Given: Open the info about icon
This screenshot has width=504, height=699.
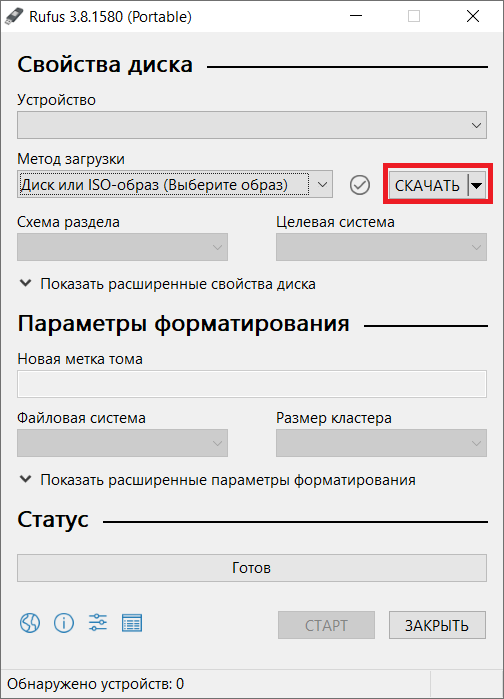Looking at the screenshot, I should coord(64,623).
